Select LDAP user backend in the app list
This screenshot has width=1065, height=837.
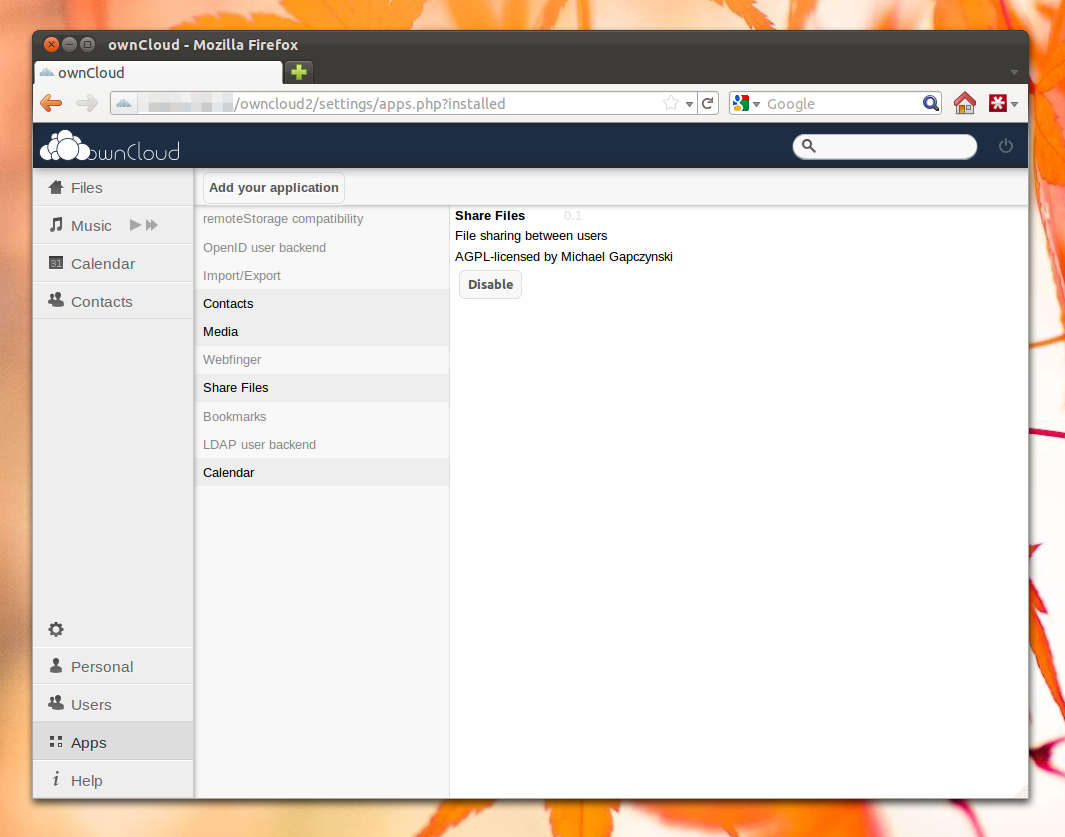pos(321,444)
